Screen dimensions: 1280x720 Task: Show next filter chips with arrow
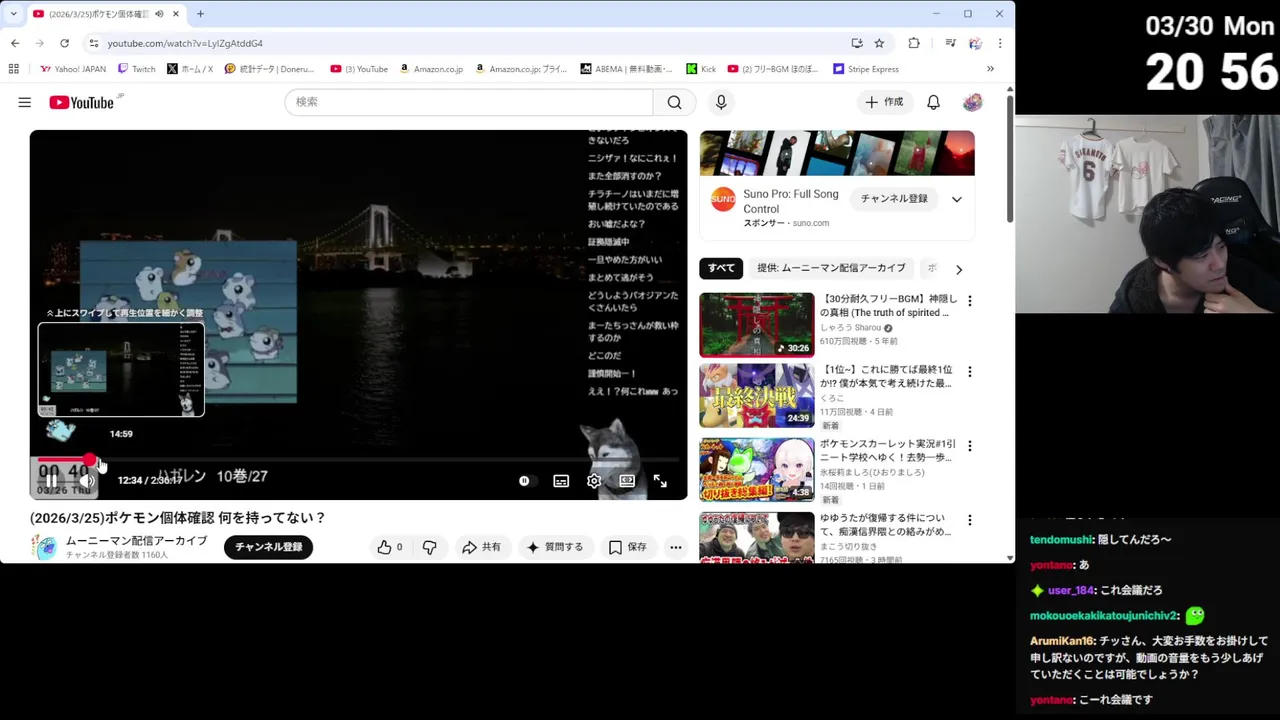click(958, 269)
